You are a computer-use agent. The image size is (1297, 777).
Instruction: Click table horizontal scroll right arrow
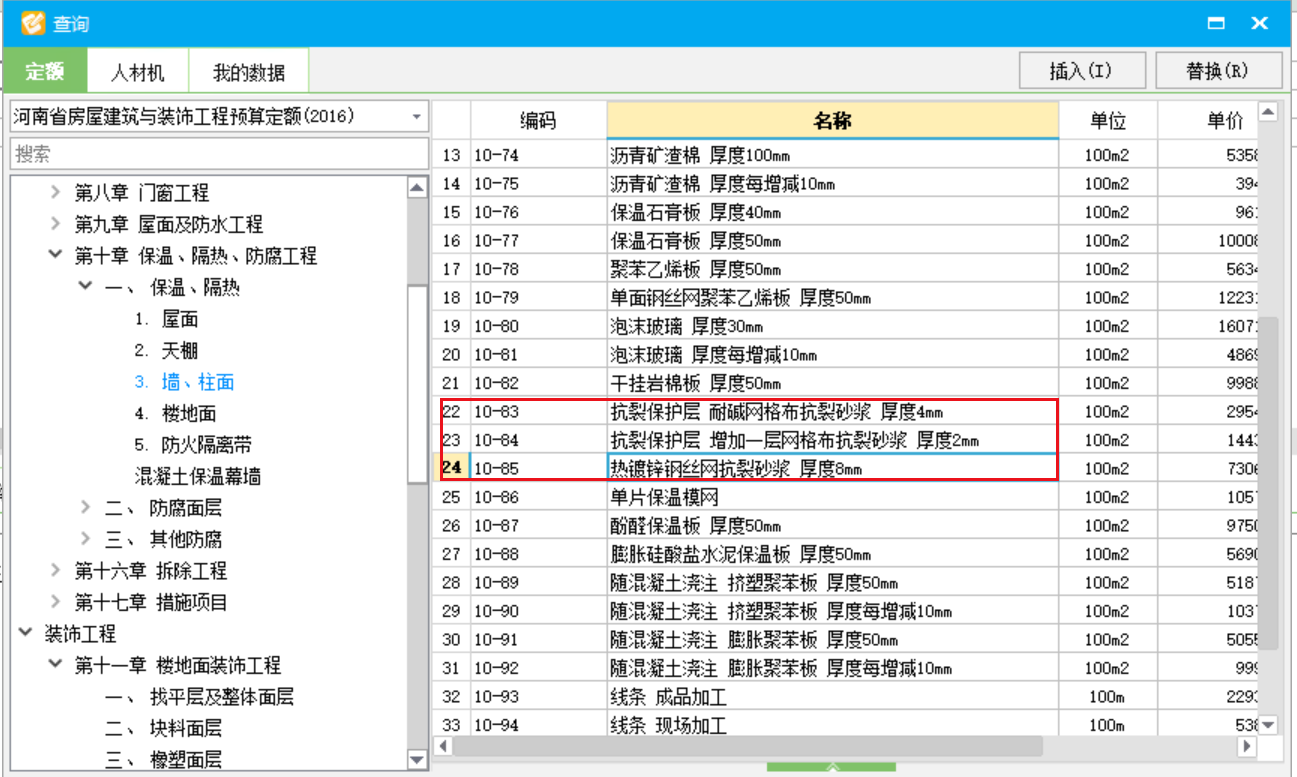[1246, 747]
